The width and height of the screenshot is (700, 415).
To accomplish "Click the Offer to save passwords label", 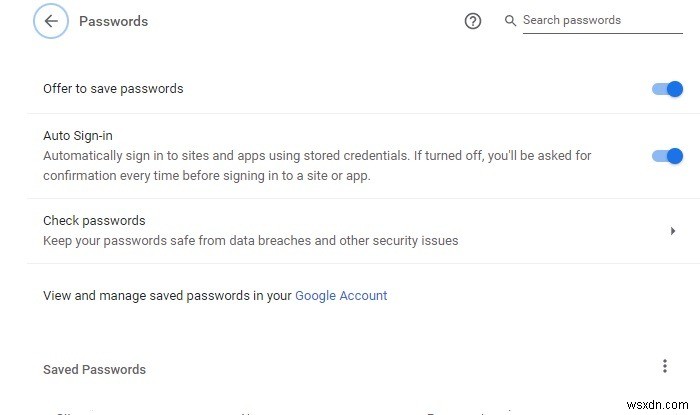I will point(113,89).
